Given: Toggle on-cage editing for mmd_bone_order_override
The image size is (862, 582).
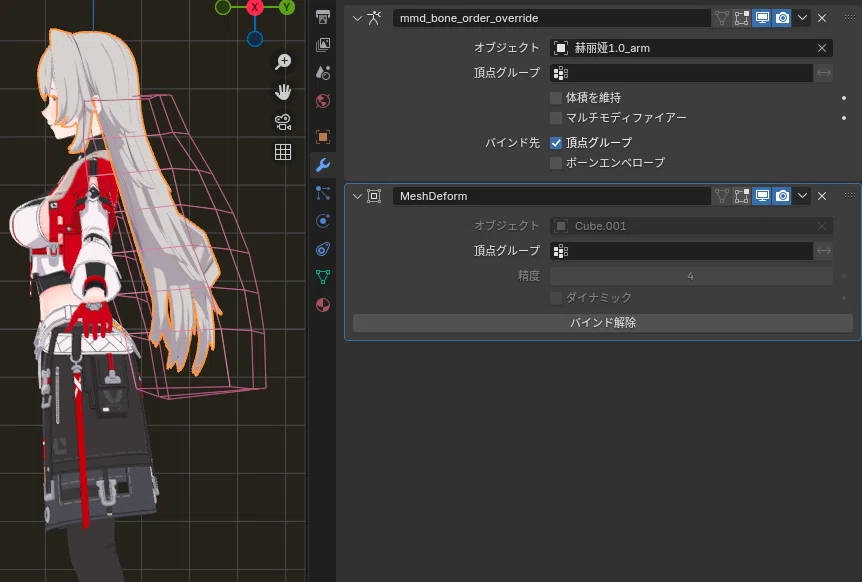Looking at the screenshot, I should [722, 18].
